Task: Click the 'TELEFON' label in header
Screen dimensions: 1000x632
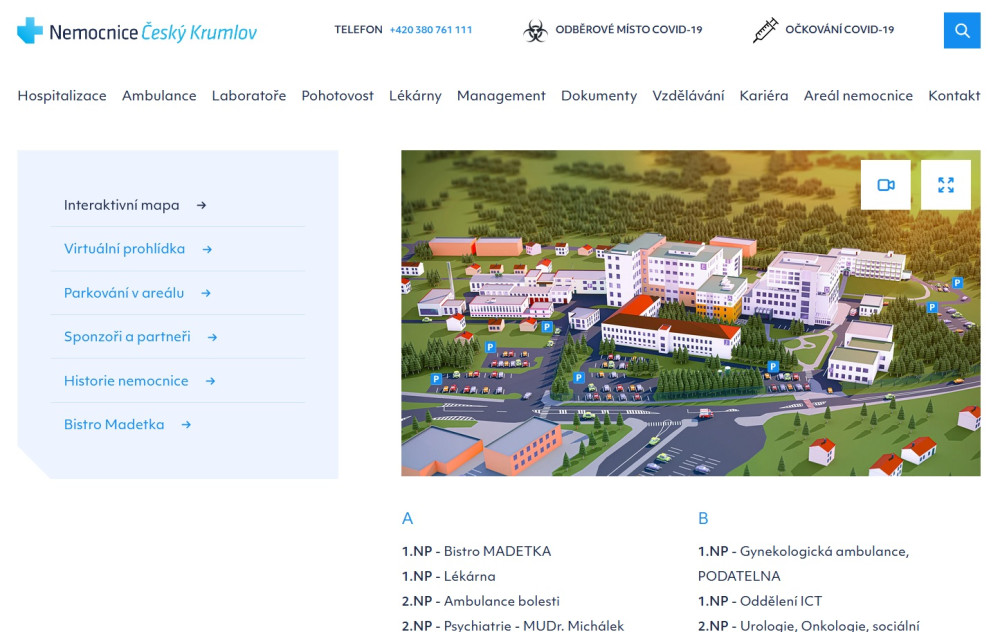Action: click(358, 30)
